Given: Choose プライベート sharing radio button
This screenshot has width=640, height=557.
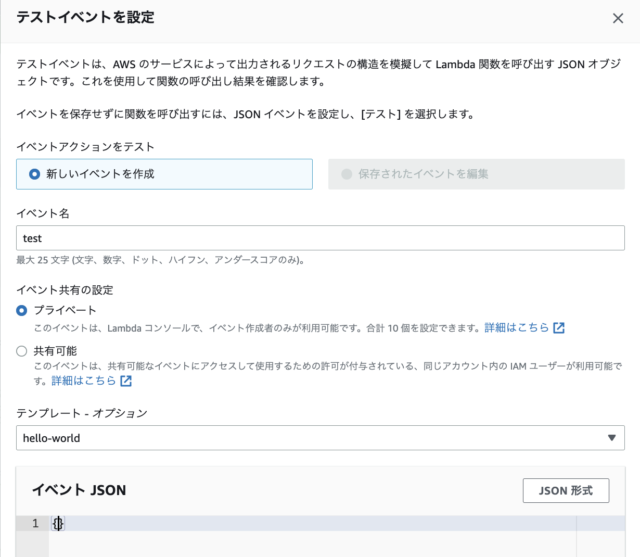Looking at the screenshot, I should click(x=22, y=311).
